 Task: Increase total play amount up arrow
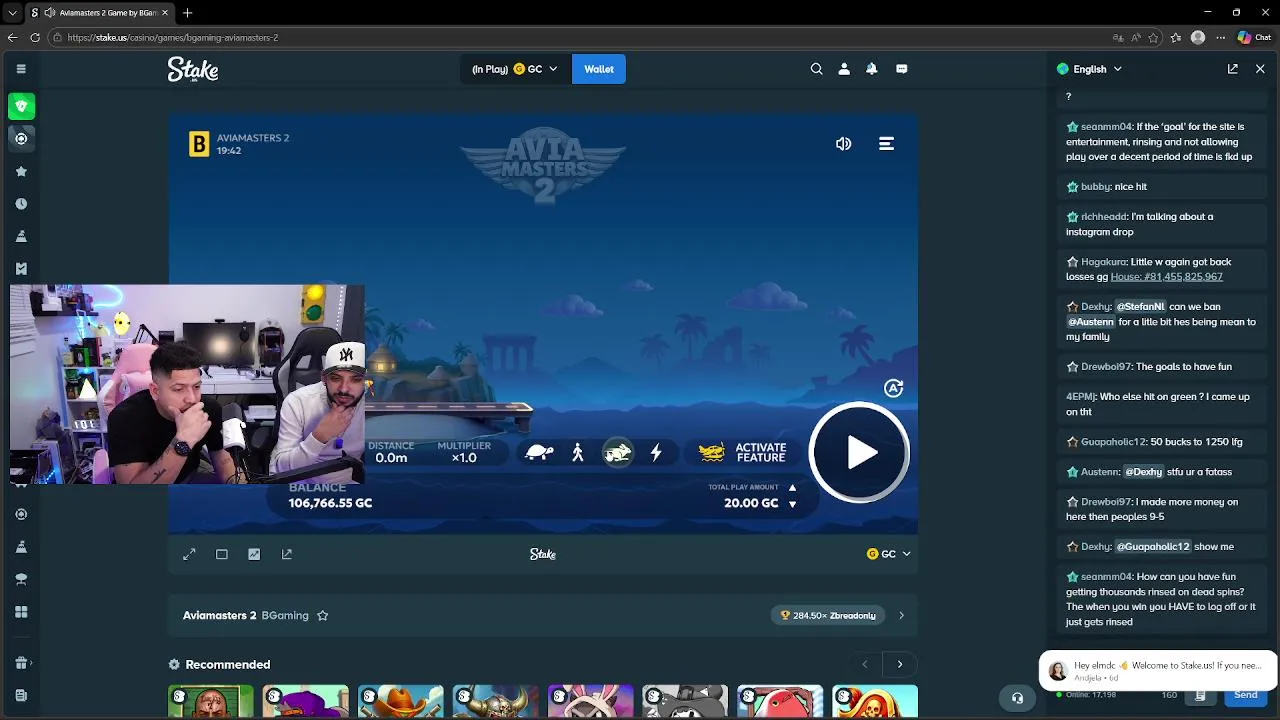click(792, 488)
